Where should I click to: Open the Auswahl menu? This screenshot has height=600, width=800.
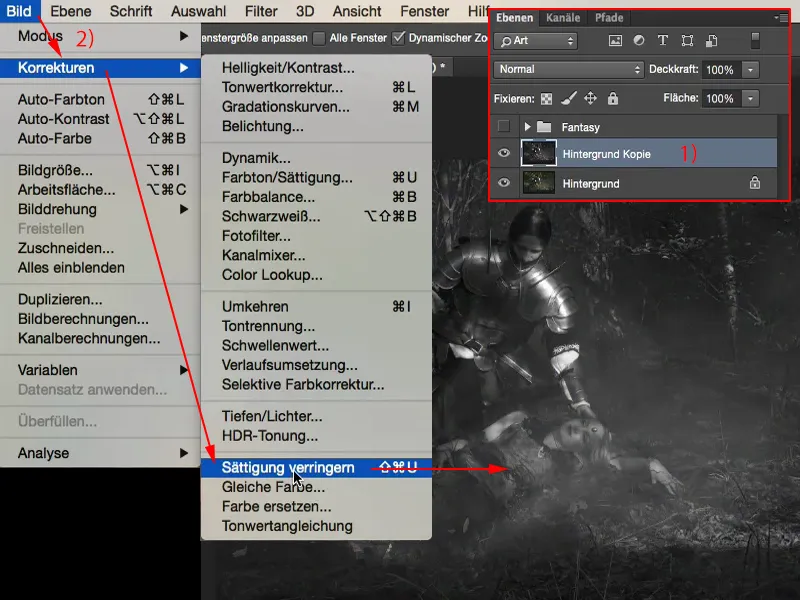coord(198,11)
